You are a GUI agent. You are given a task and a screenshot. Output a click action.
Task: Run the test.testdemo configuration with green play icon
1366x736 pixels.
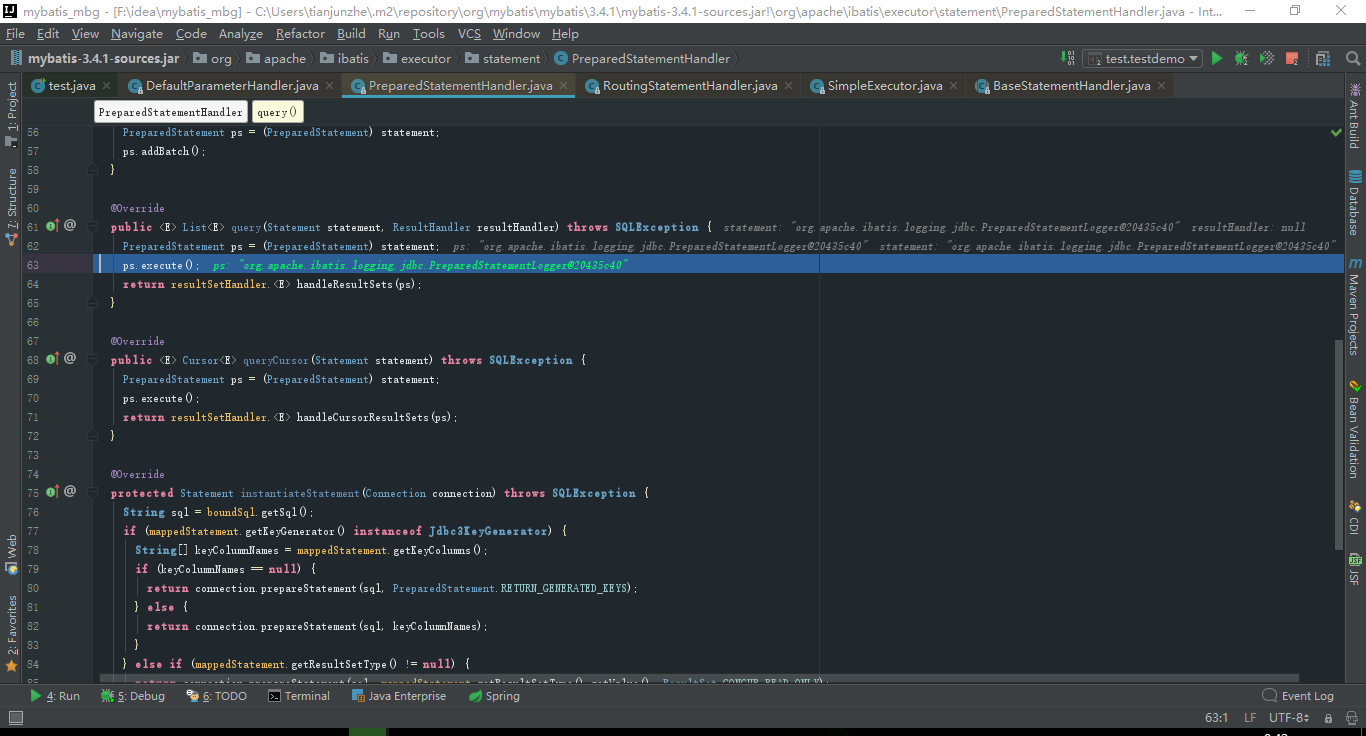pos(1216,59)
